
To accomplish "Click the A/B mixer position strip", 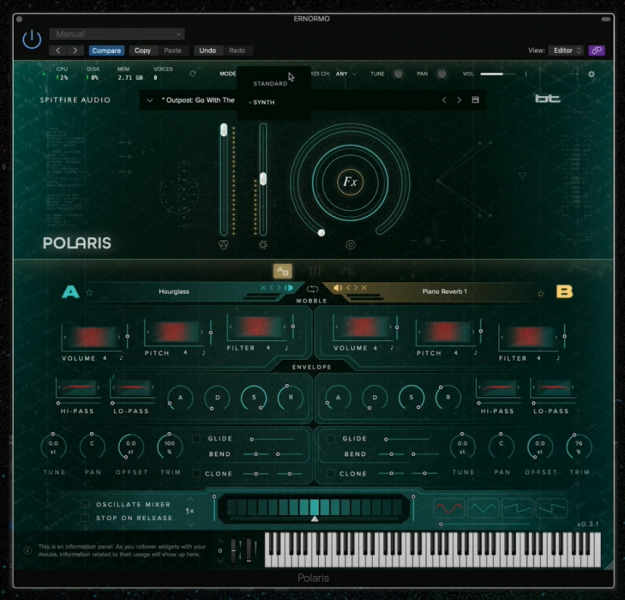I will click(x=314, y=508).
